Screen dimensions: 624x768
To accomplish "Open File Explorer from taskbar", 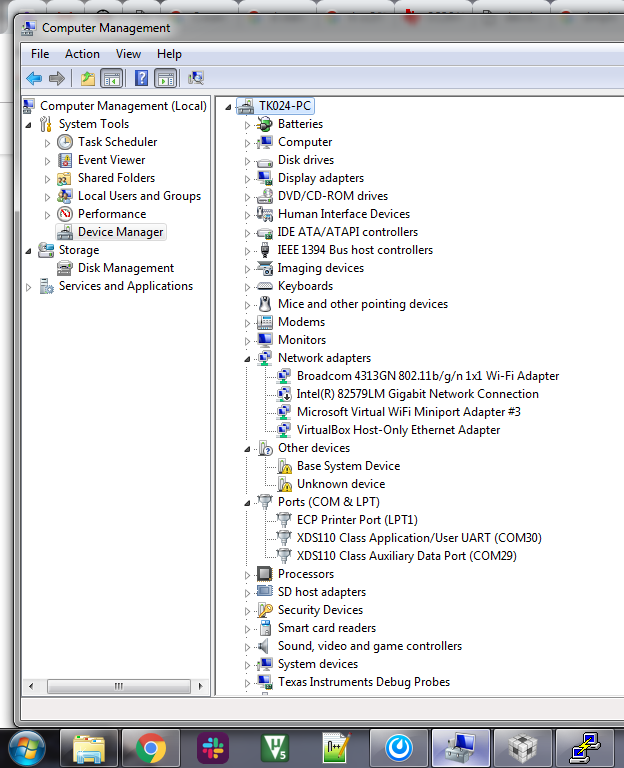I will pos(89,749).
